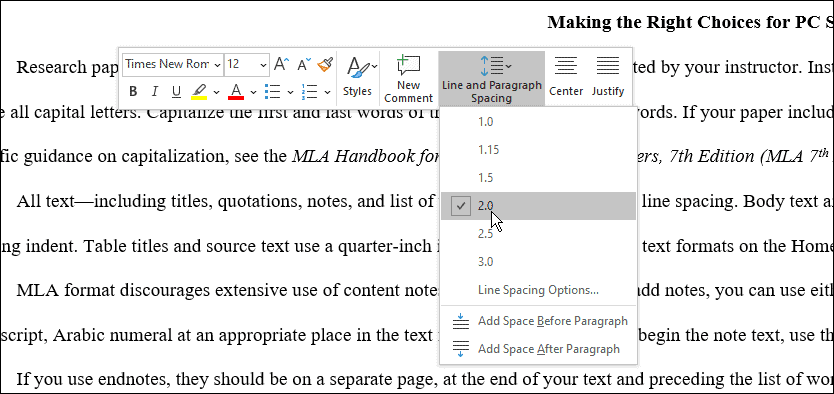Open the font color dropdown arrow
This screenshot has height=394, width=834.
point(253,92)
